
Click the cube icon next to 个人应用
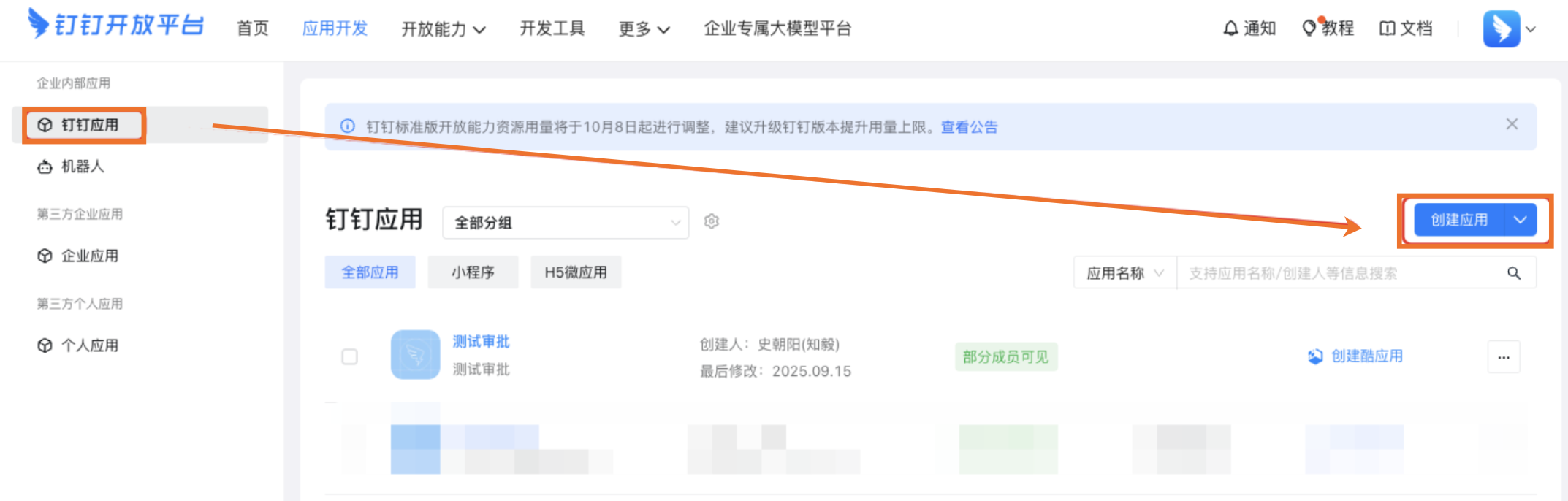click(45, 345)
